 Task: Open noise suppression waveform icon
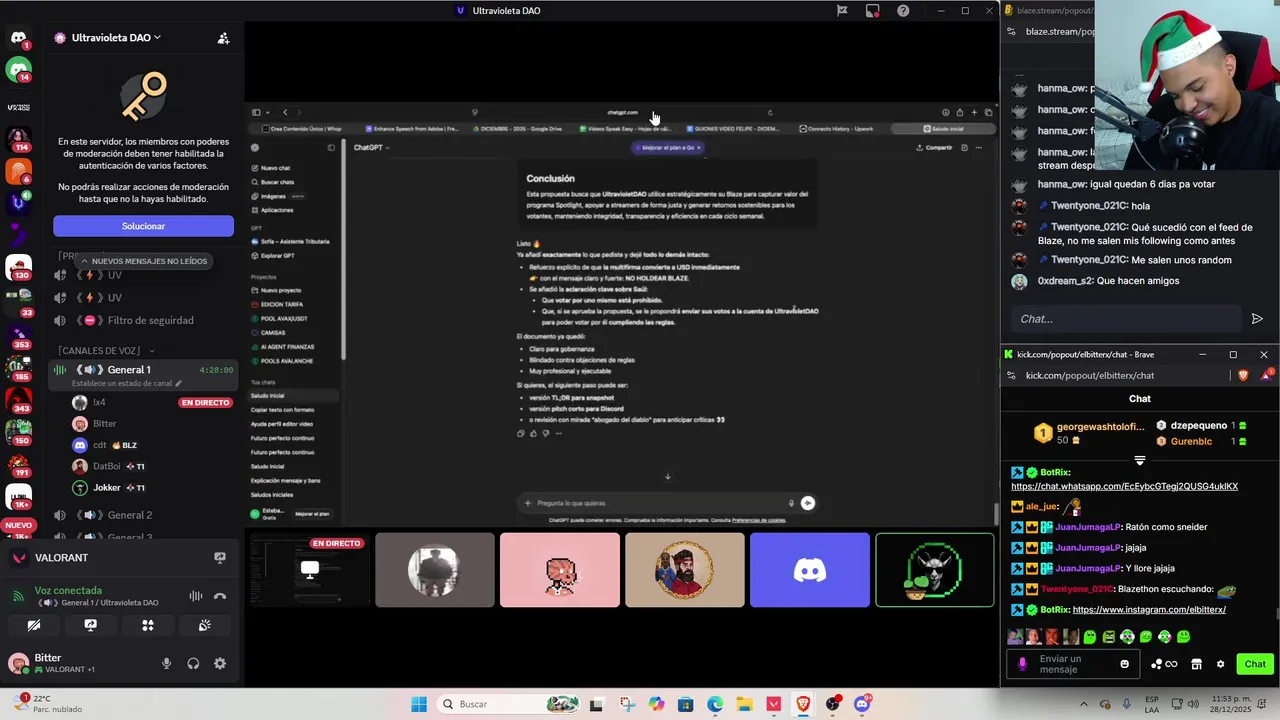click(x=196, y=596)
